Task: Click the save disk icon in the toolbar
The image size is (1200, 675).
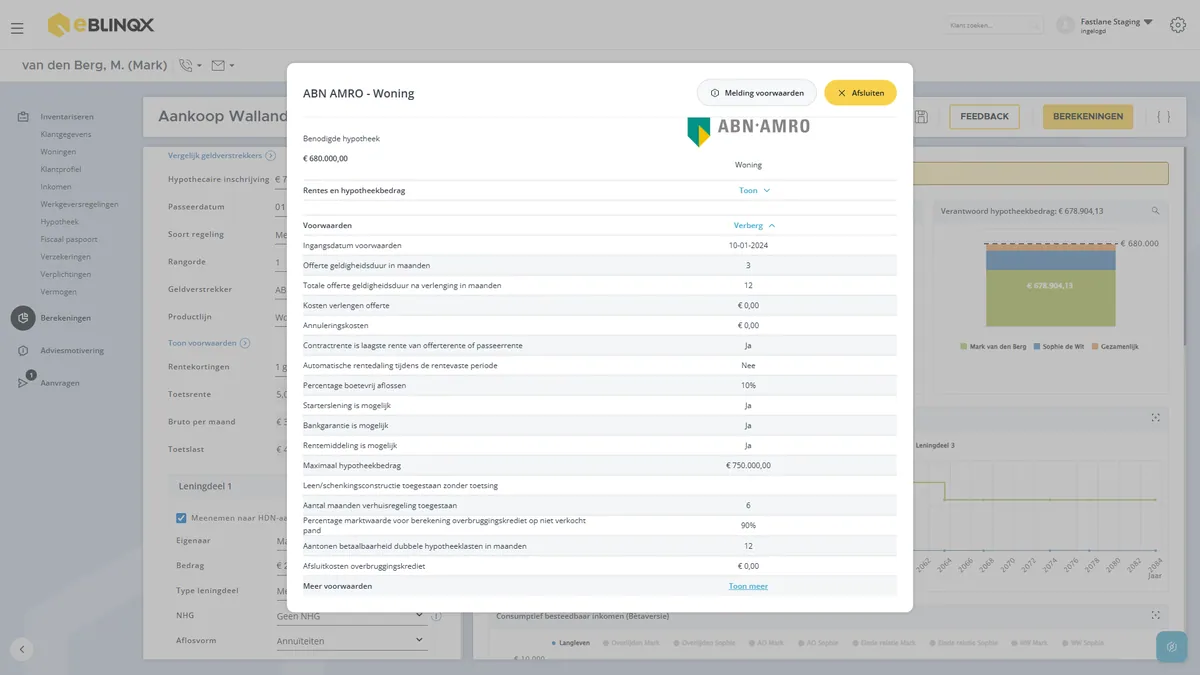Action: (921, 117)
